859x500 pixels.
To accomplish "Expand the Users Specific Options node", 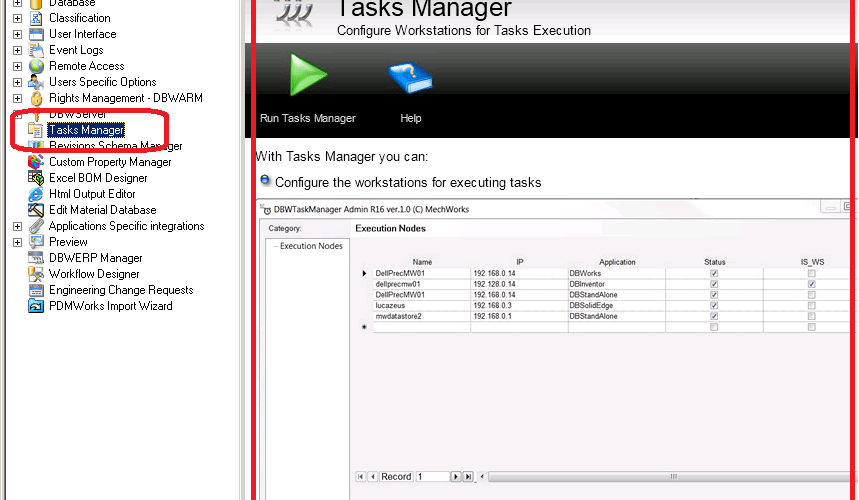I will tap(18, 82).
